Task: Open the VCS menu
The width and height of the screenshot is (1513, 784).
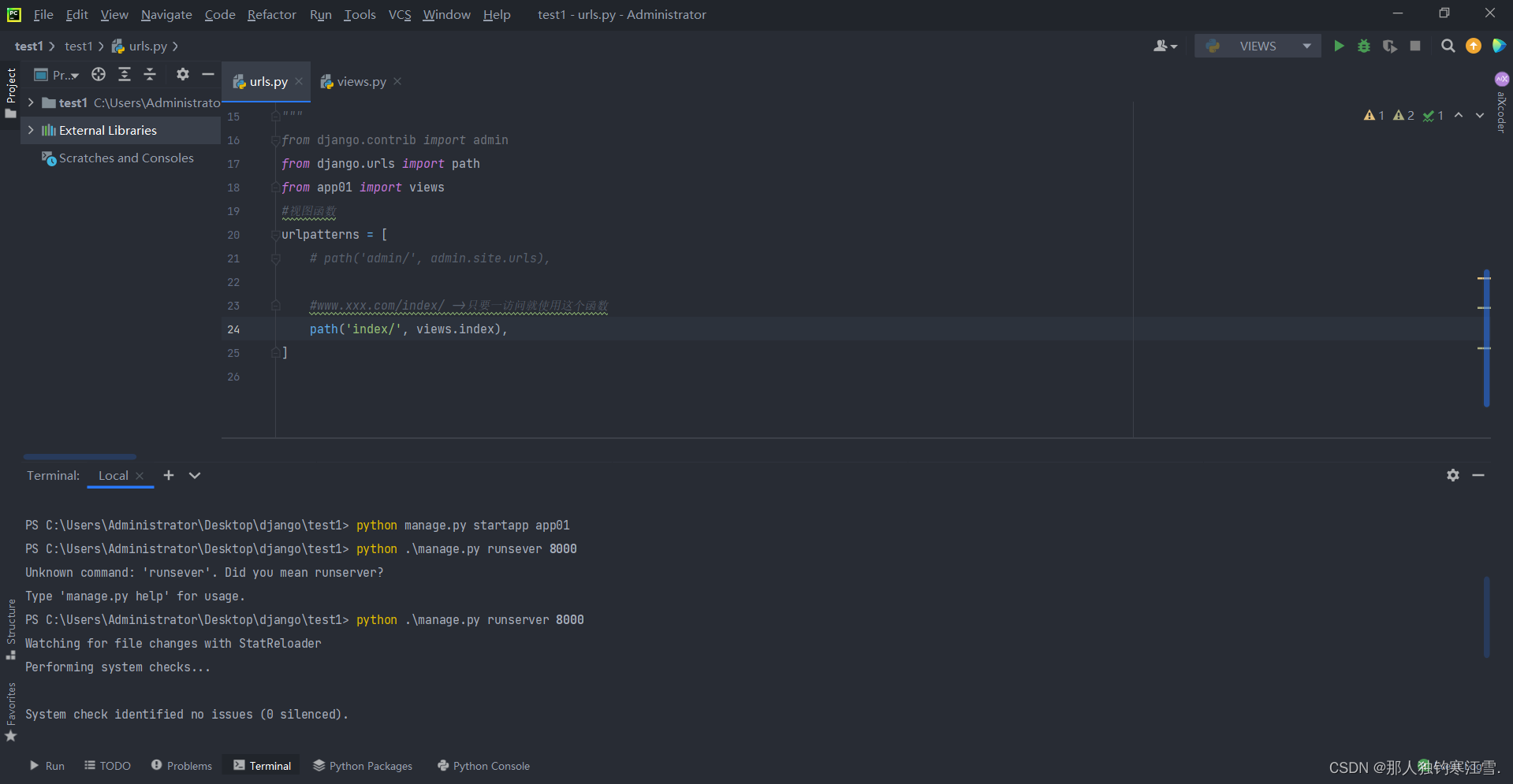Action: (x=400, y=14)
